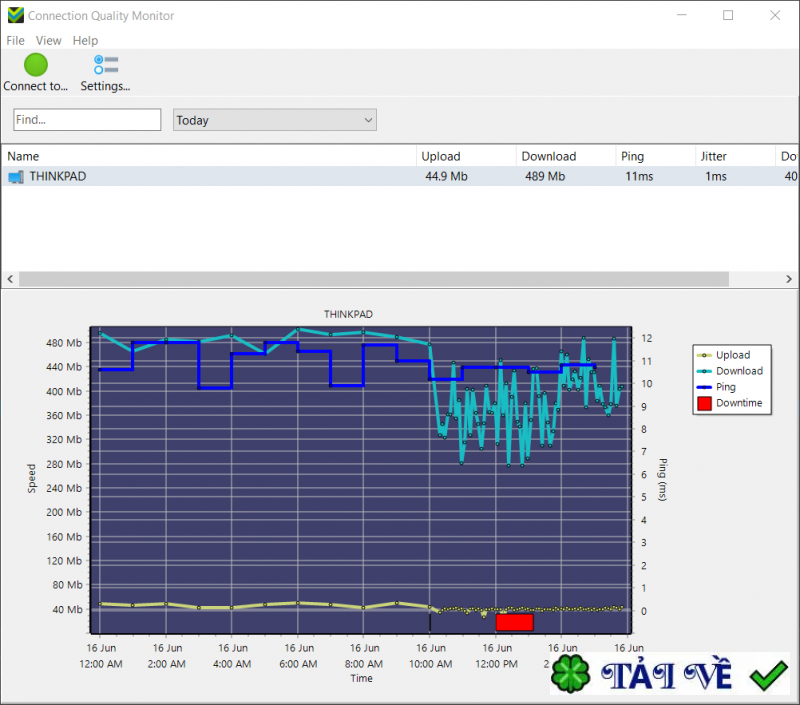800x705 pixels.
Task: Click the Download legend marker
Action: [704, 371]
